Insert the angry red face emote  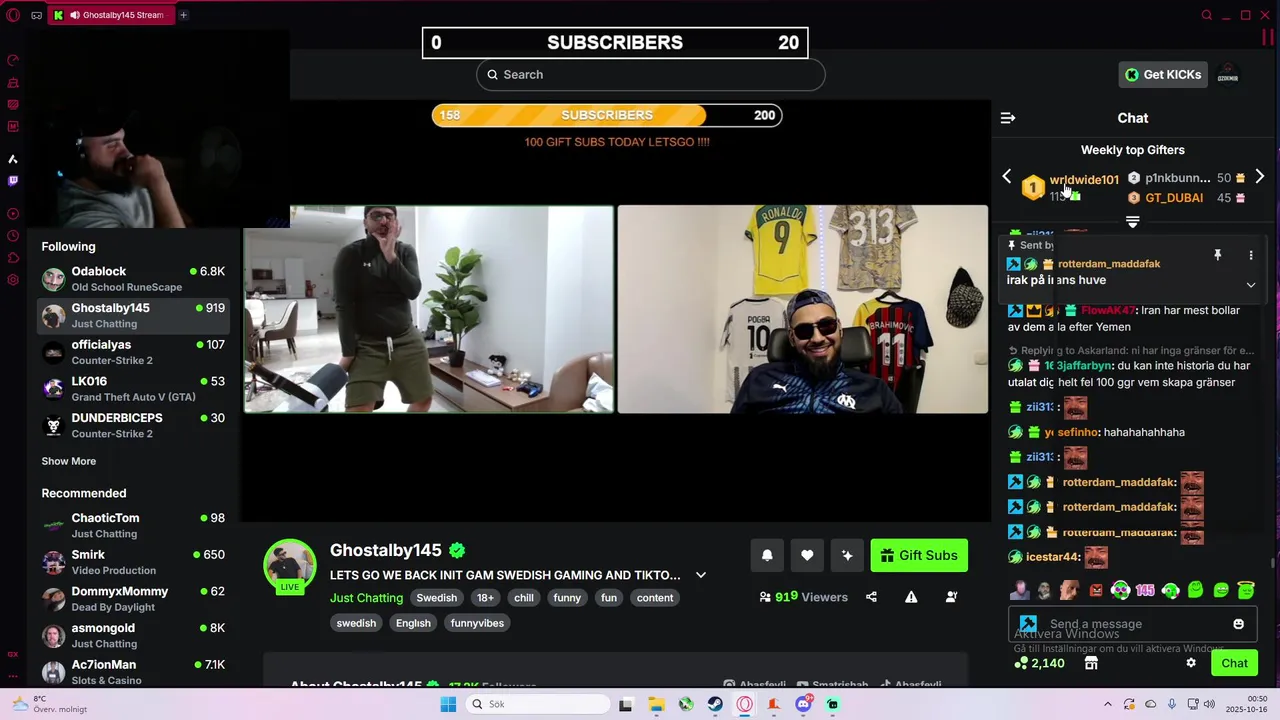tap(1095, 590)
